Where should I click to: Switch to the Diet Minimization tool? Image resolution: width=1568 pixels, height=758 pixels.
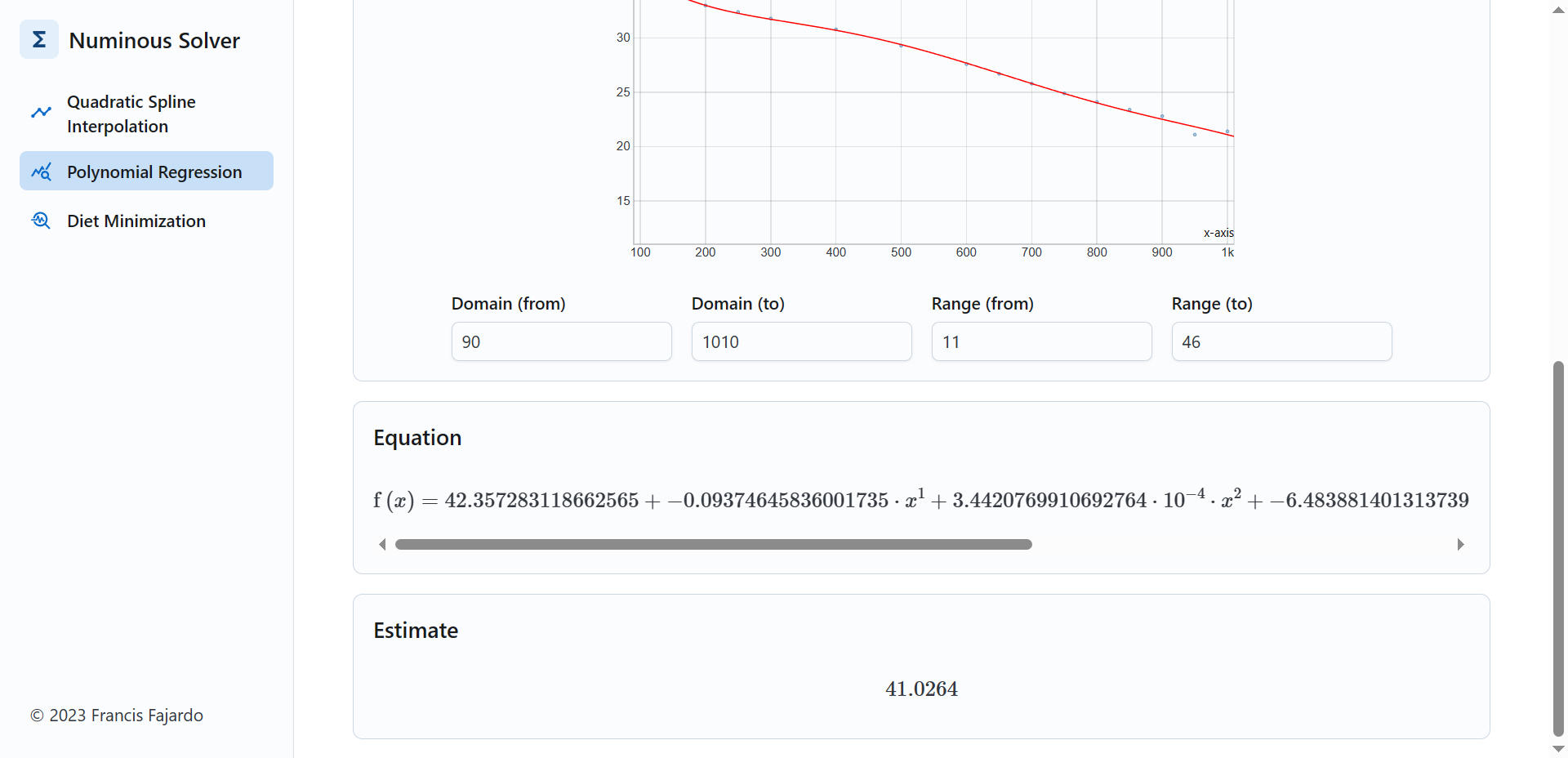pyautogui.click(x=136, y=221)
